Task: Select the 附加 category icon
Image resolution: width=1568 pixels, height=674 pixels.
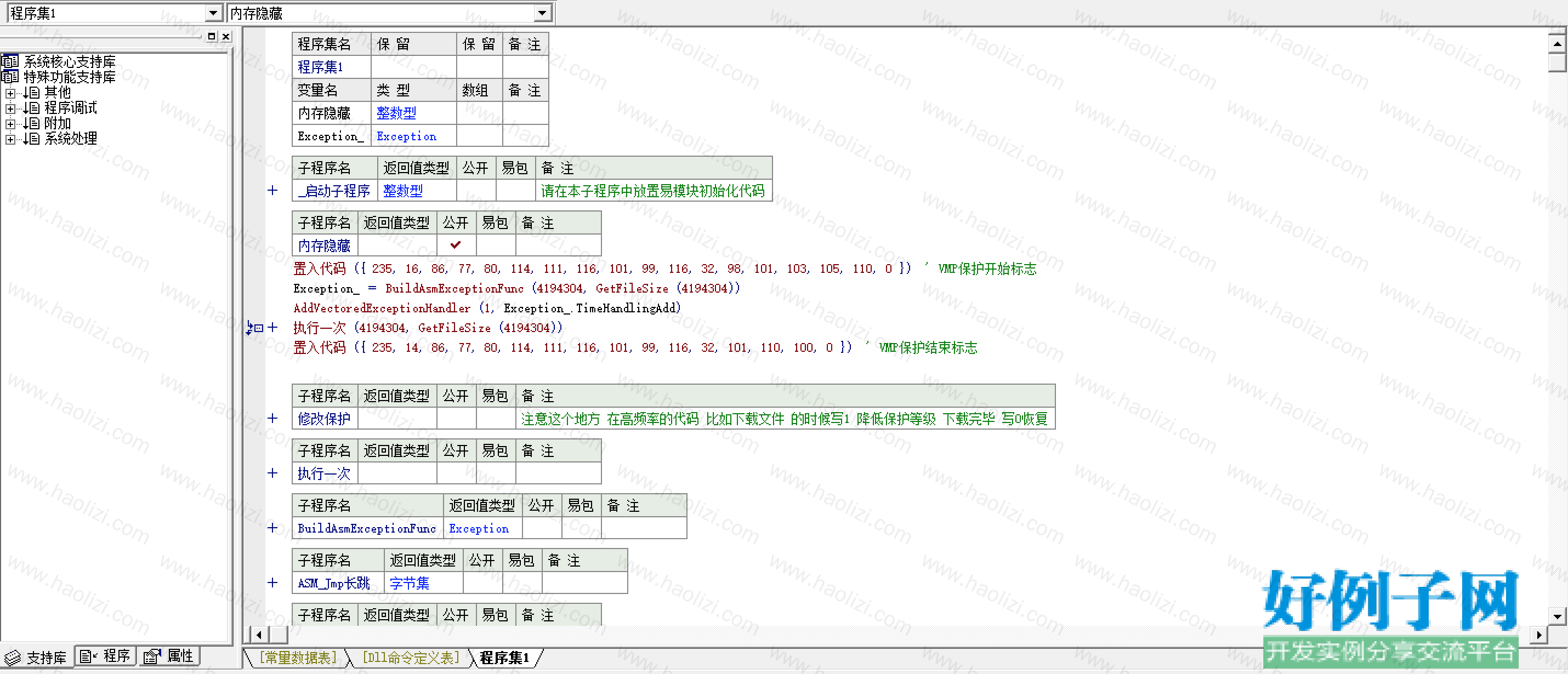Action: pos(32,123)
